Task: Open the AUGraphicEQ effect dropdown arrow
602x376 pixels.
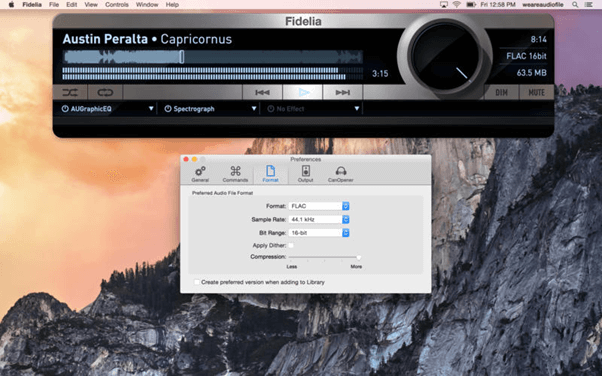Action: point(151,109)
